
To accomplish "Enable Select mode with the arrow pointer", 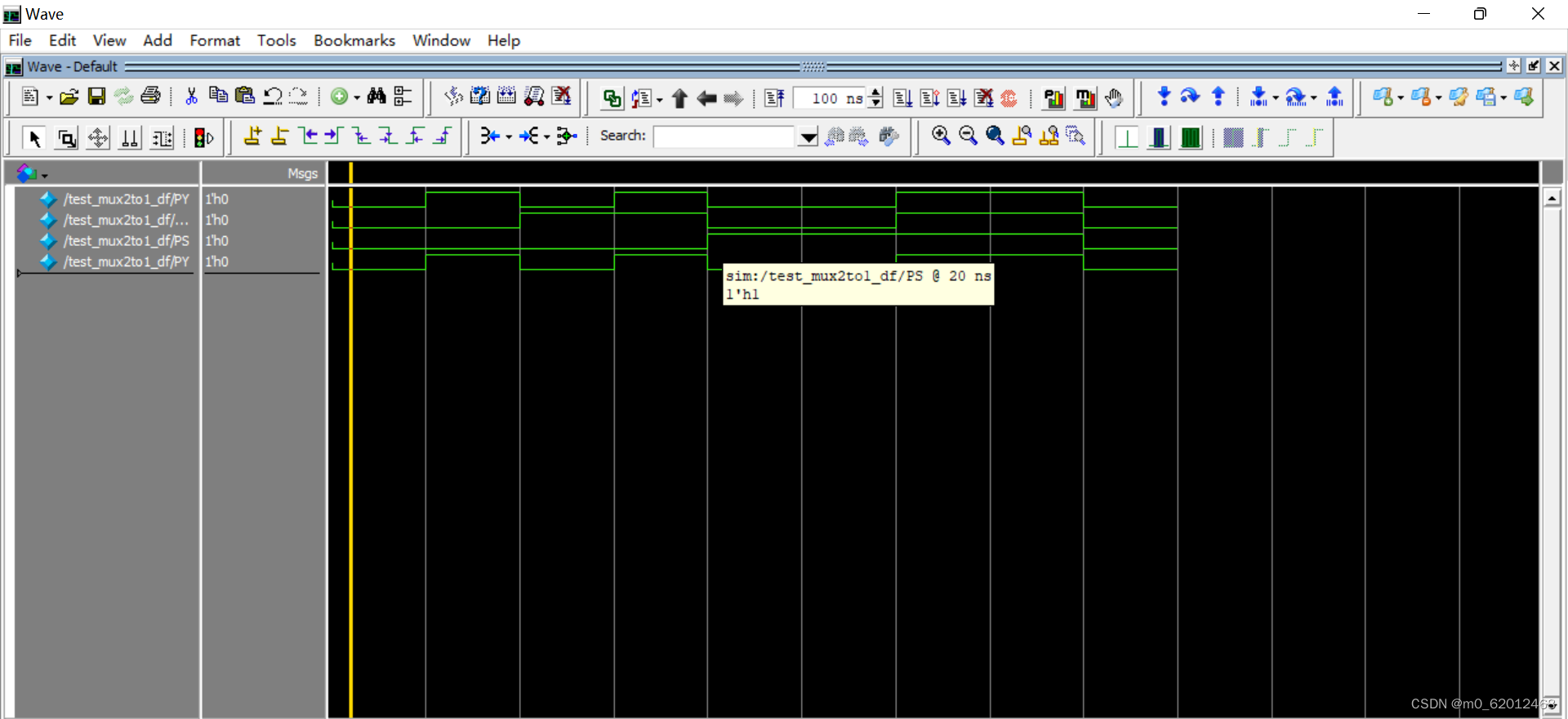I will 34,138.
